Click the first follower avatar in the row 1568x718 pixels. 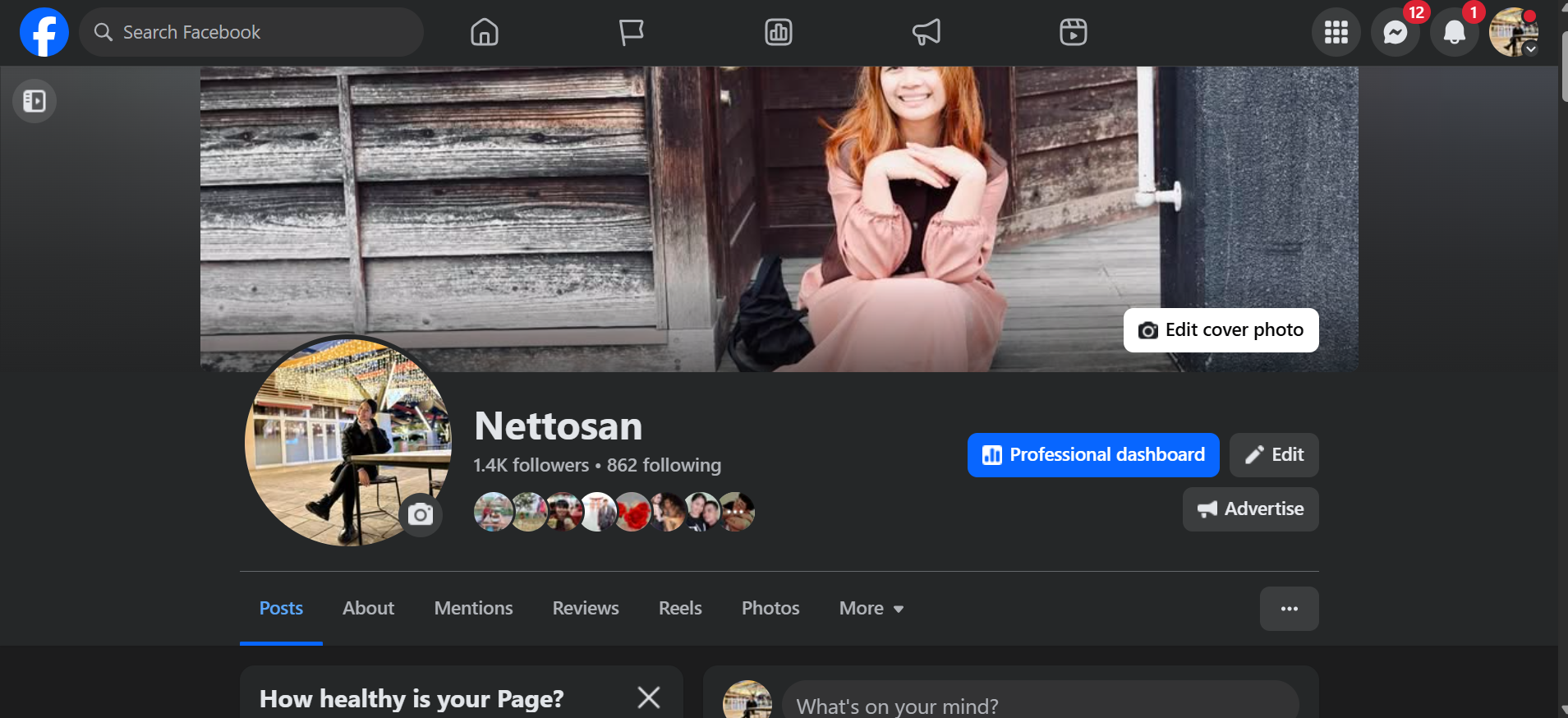494,512
